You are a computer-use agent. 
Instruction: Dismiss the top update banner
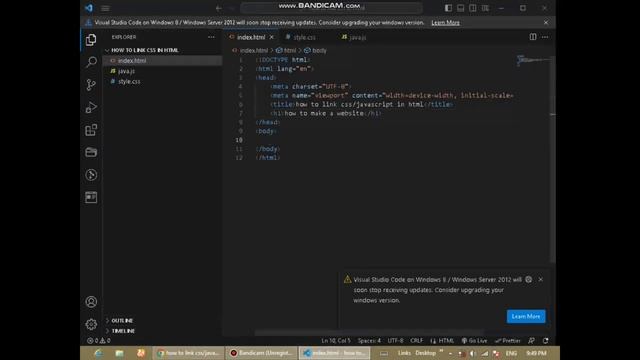pos(546,22)
